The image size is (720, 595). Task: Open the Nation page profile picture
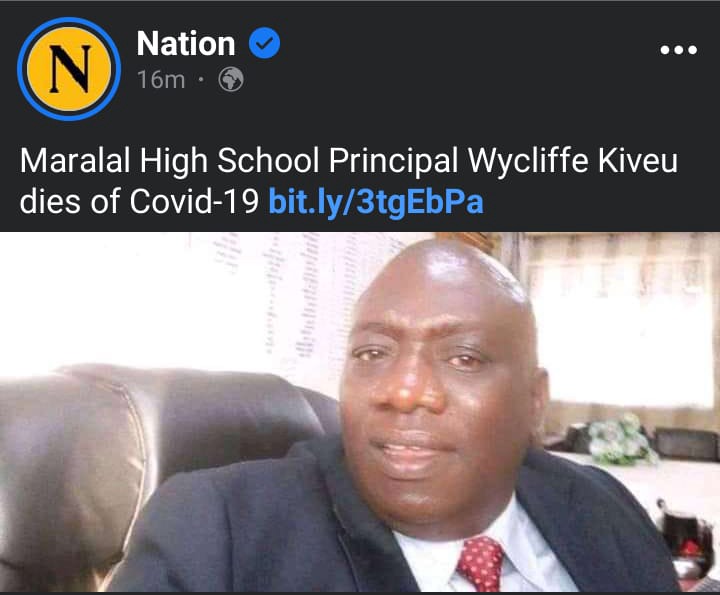(x=69, y=69)
